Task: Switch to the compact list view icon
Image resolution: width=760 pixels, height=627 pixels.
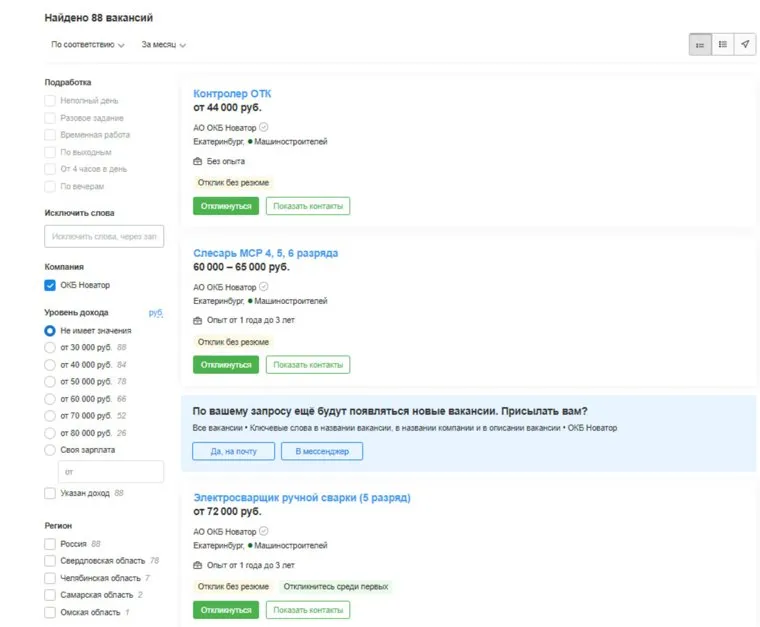Action: click(x=699, y=45)
